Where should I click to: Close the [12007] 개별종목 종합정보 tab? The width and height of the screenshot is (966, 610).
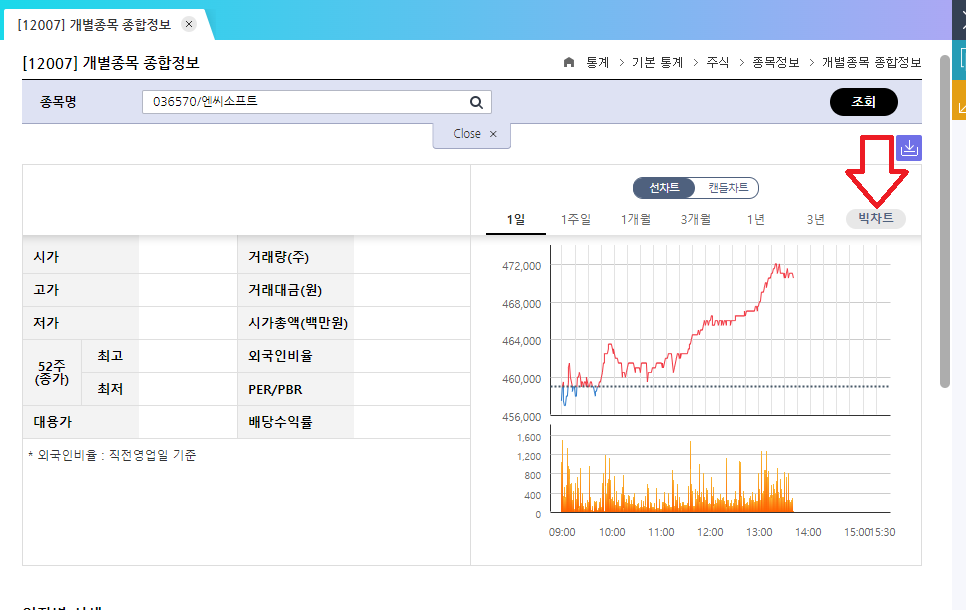pyautogui.click(x=190, y=24)
